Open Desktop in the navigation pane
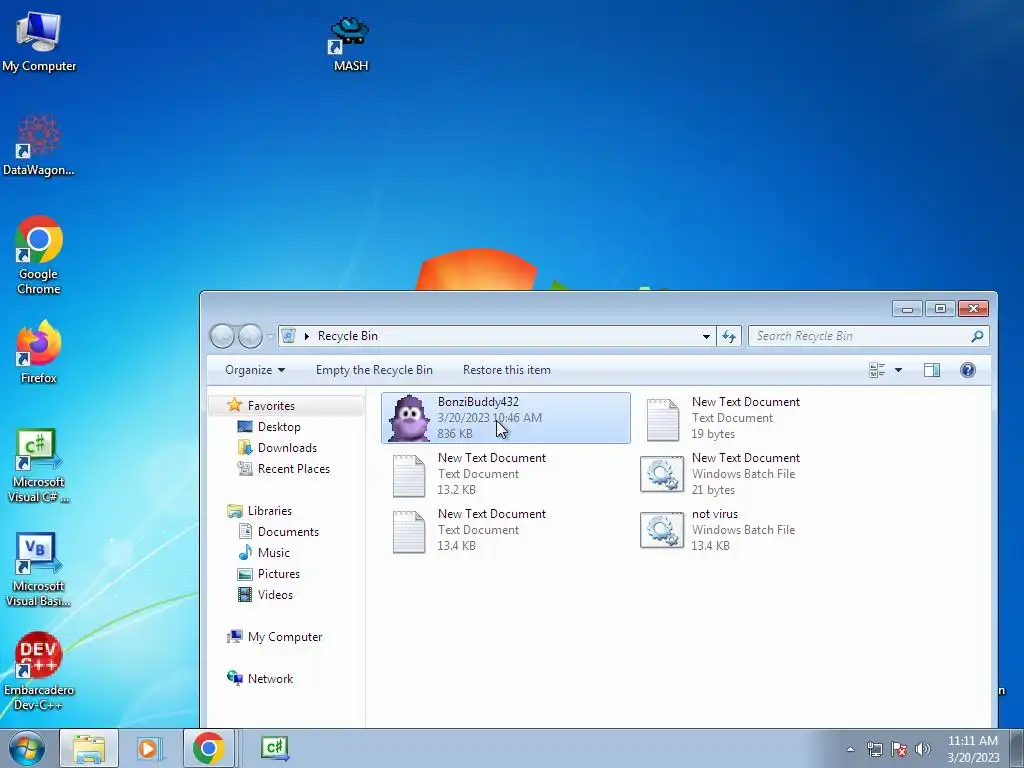Image resolution: width=1024 pixels, height=768 pixels. (x=279, y=427)
